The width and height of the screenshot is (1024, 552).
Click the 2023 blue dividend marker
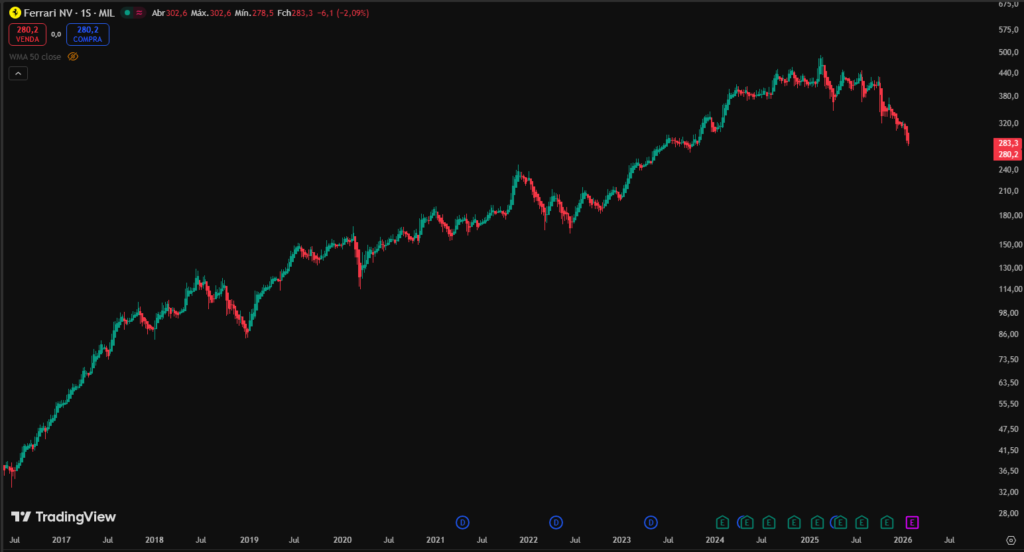point(651,522)
